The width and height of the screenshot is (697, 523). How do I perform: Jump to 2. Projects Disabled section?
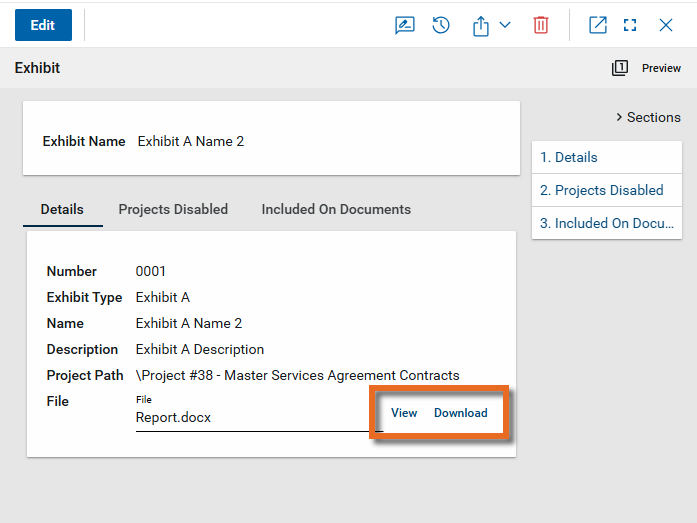click(601, 190)
